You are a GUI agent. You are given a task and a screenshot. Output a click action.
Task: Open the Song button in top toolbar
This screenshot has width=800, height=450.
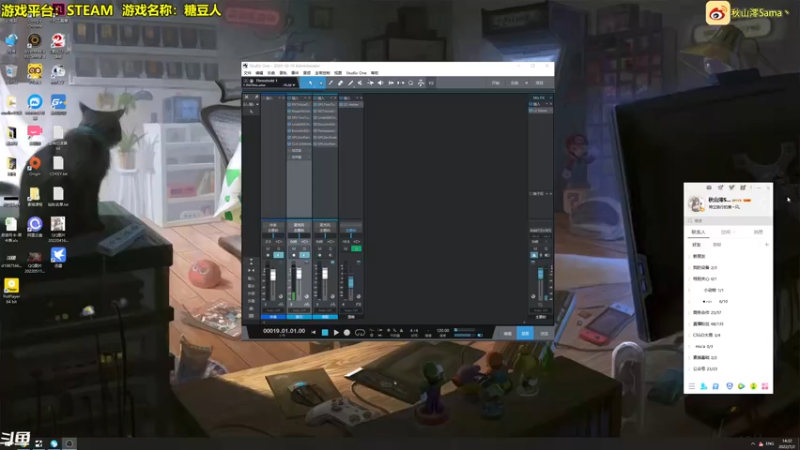(514, 83)
